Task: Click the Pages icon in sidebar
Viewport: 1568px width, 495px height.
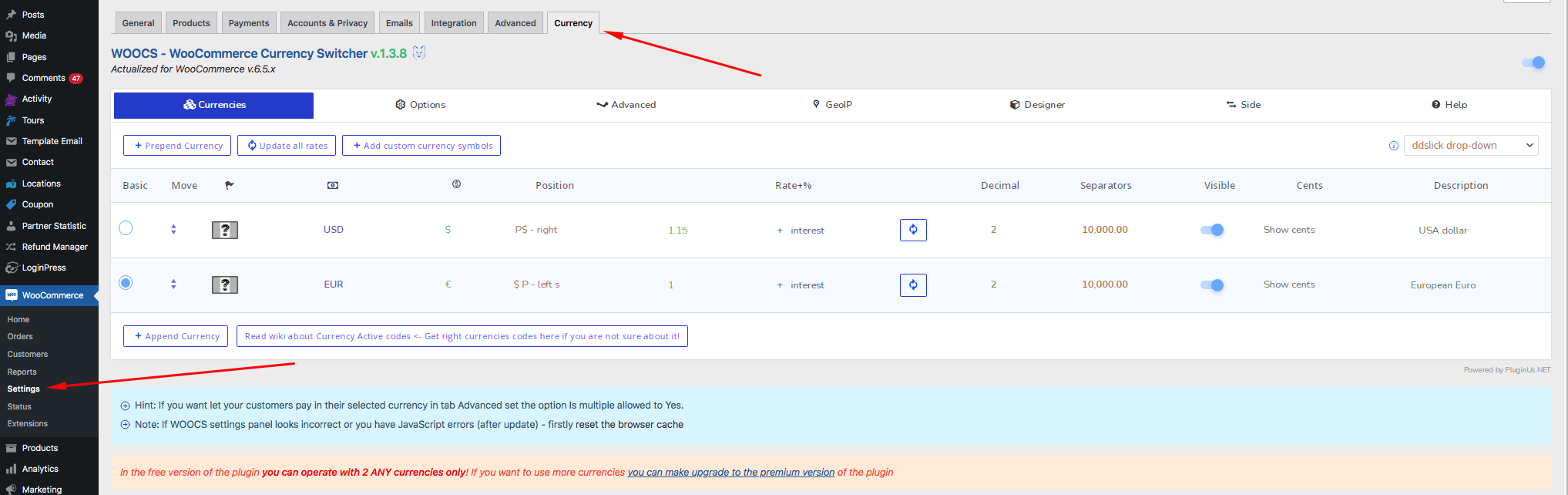Action: (11, 57)
